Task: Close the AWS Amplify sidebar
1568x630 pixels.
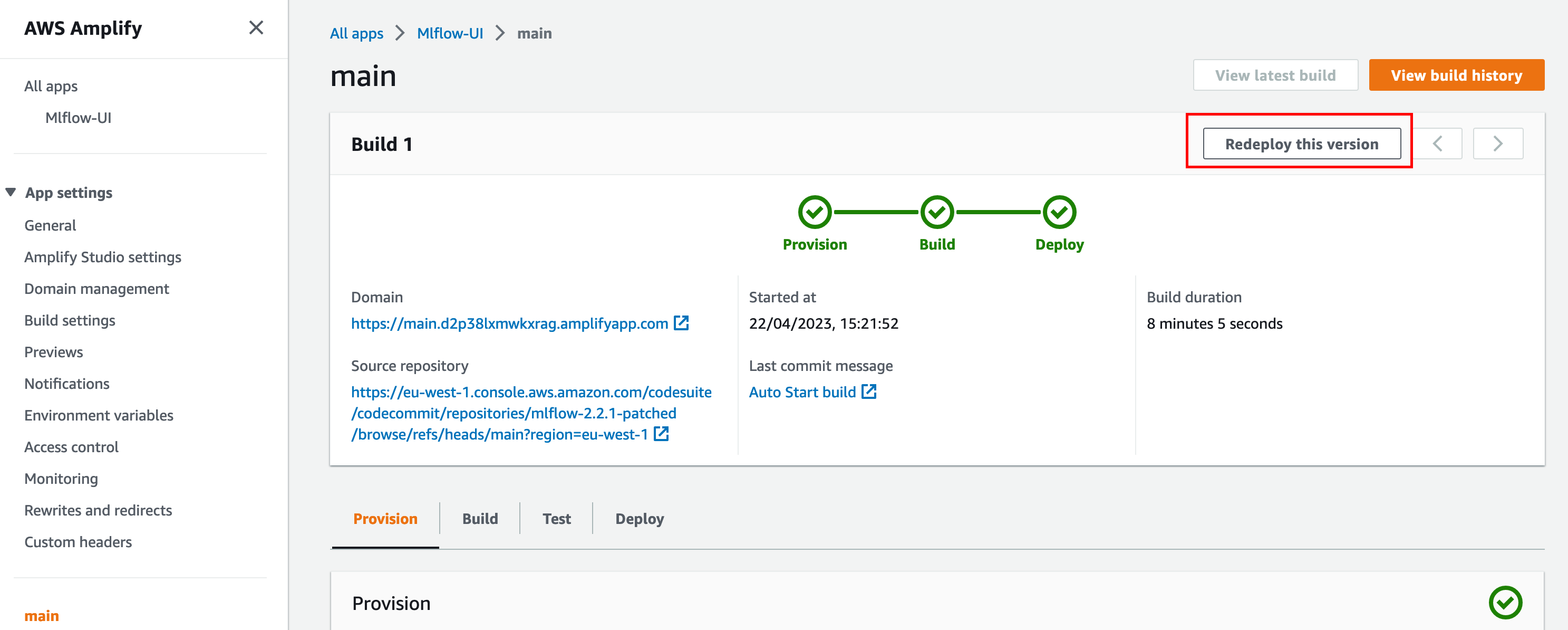Action: (256, 27)
